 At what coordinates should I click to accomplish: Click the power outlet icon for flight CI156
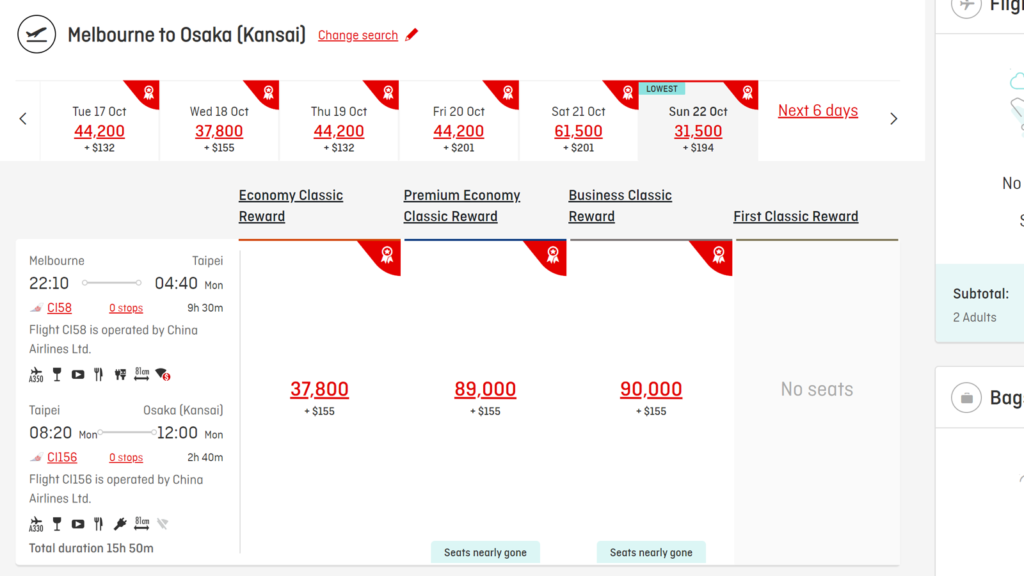(x=120, y=523)
